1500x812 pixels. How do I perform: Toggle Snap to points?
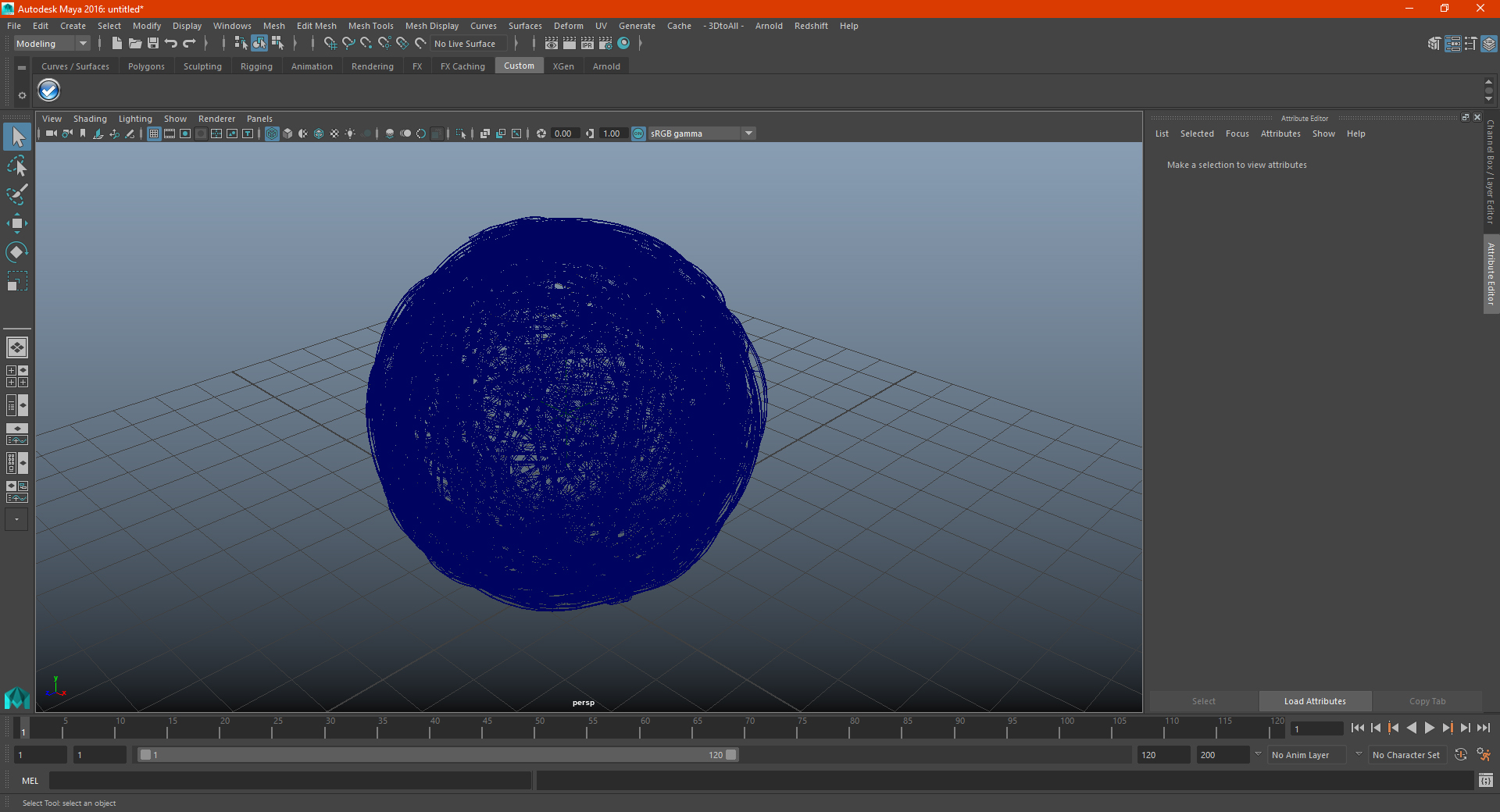(x=366, y=44)
